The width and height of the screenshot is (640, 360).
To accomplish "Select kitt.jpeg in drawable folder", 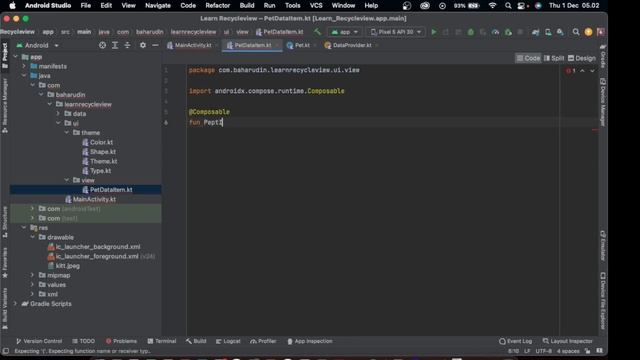I will 68,266.
